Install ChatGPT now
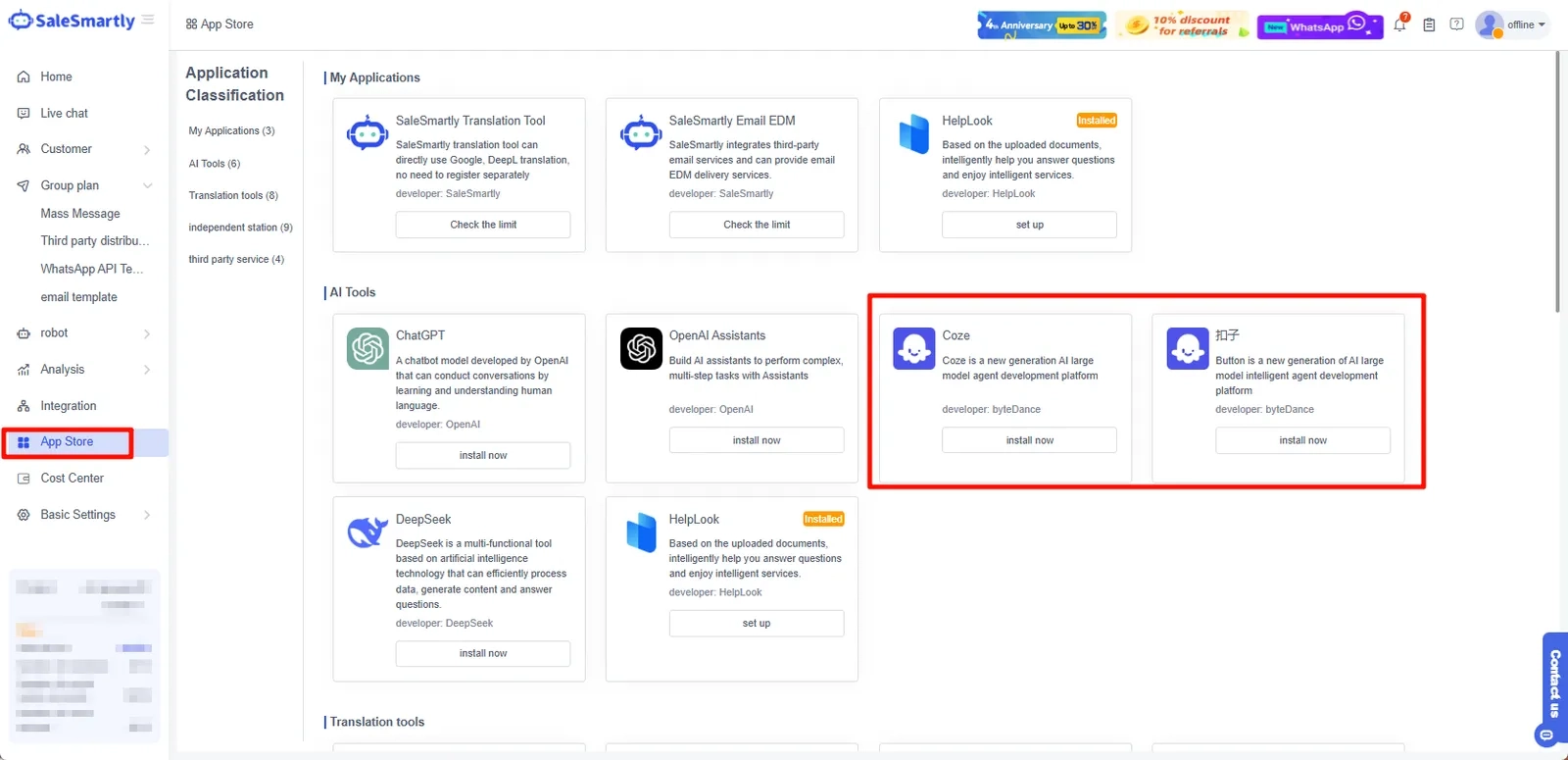 tap(483, 455)
